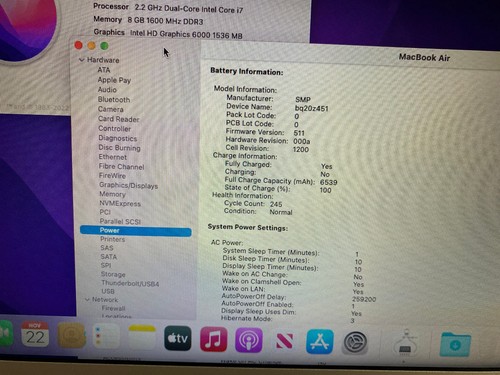Open the Reminders app in the Dock
Image resolution: width=500 pixels, height=375 pixels.
click(x=106, y=336)
